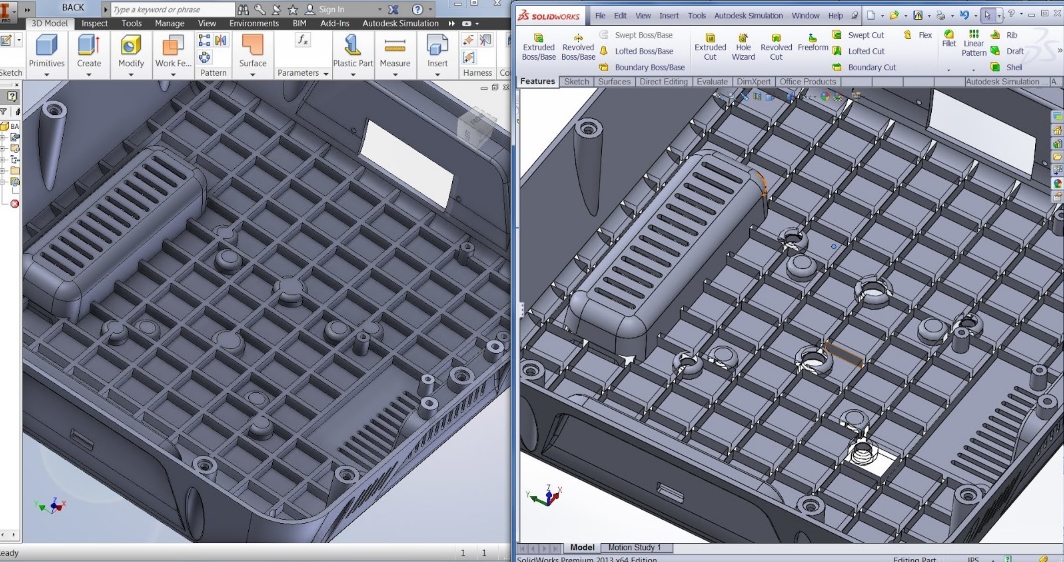Open Autodesk Exchange X icon
This screenshot has height=562, width=1064.
[x=394, y=10]
